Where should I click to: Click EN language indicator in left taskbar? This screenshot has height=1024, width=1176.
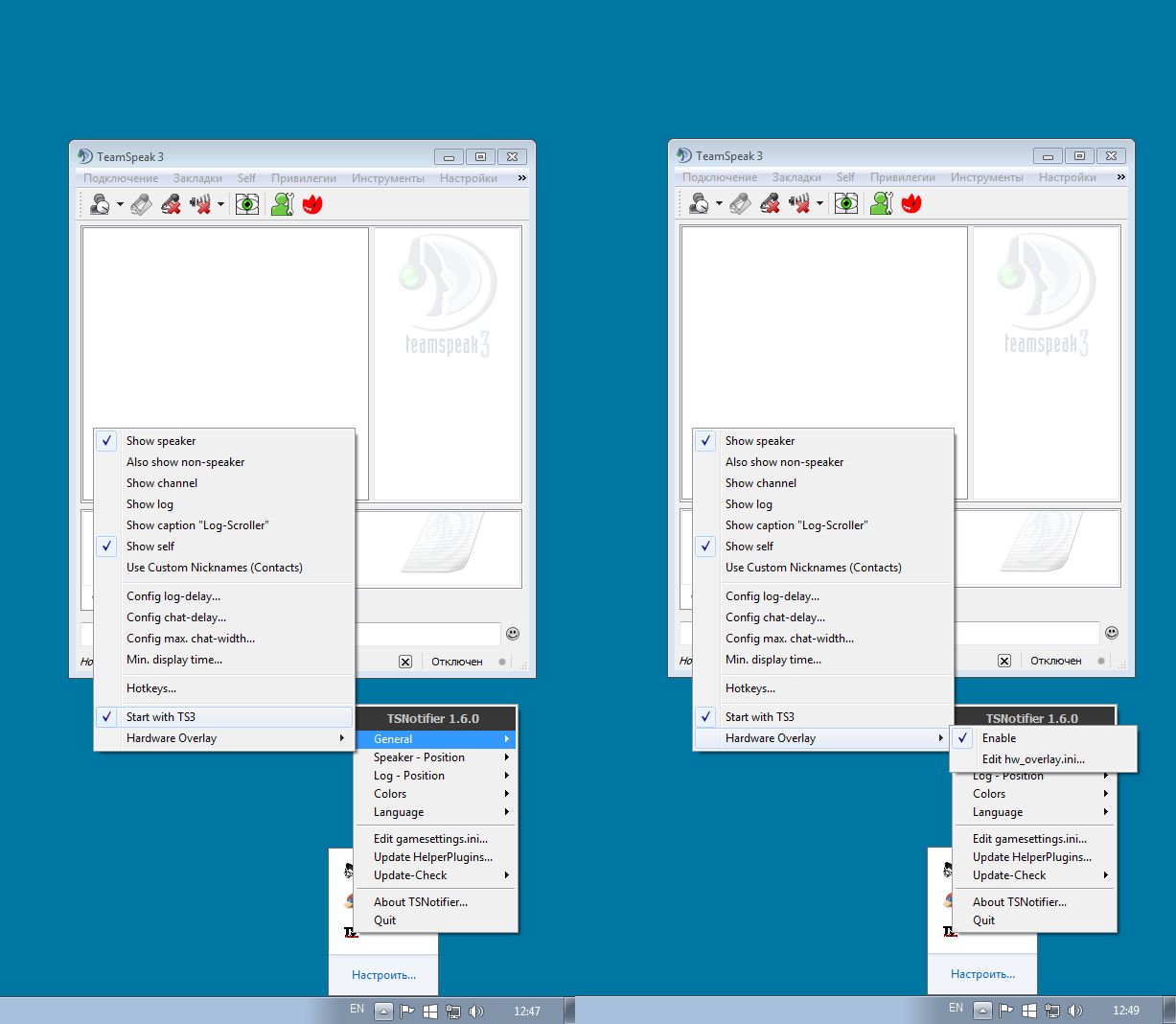[x=357, y=1009]
